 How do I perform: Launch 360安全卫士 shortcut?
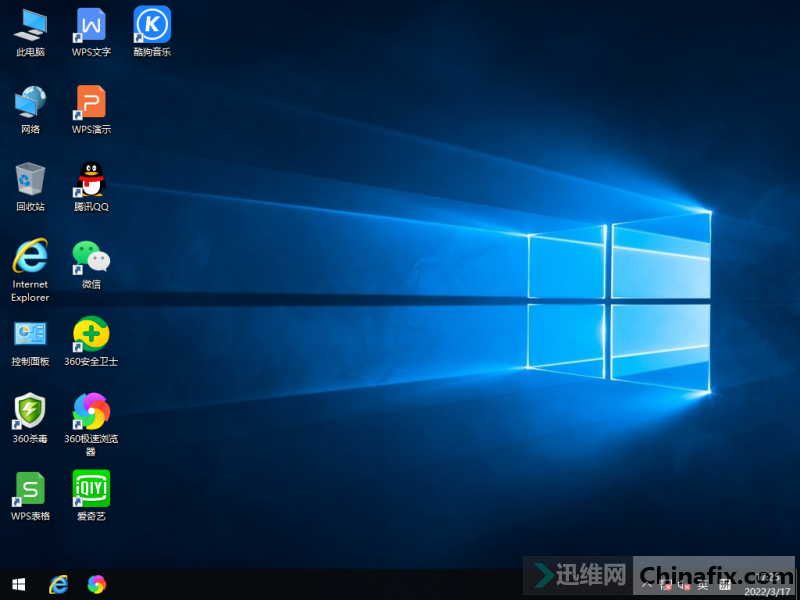tap(91, 342)
